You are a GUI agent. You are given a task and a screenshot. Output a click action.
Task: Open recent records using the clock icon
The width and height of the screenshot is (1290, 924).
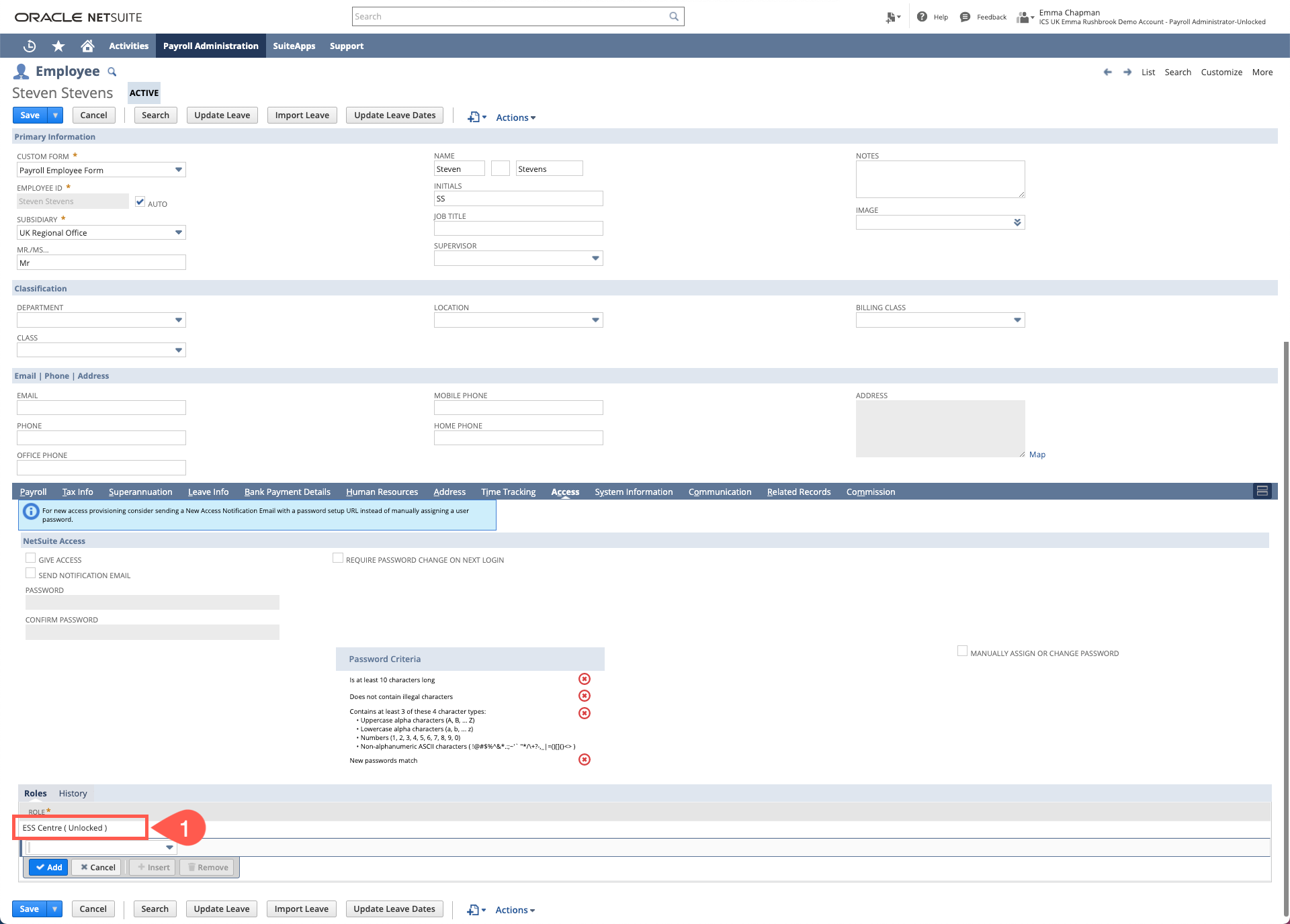(30, 46)
